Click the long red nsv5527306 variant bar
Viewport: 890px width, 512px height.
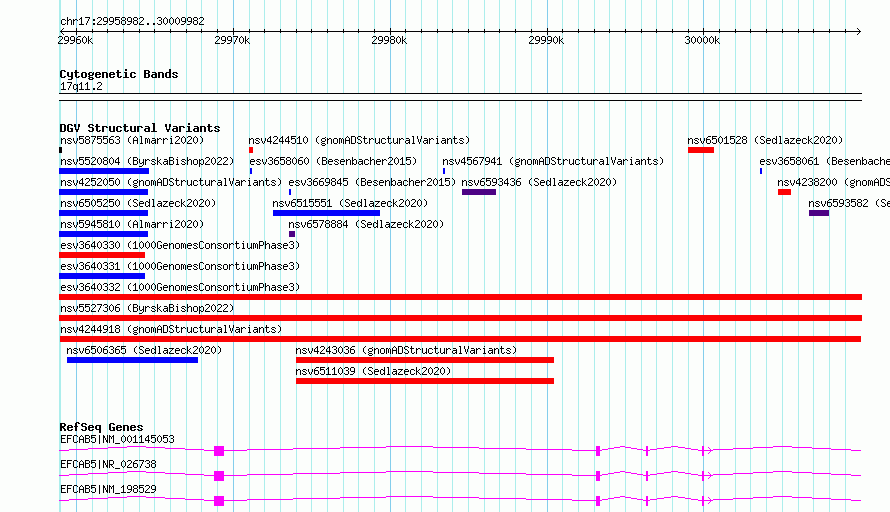460,318
